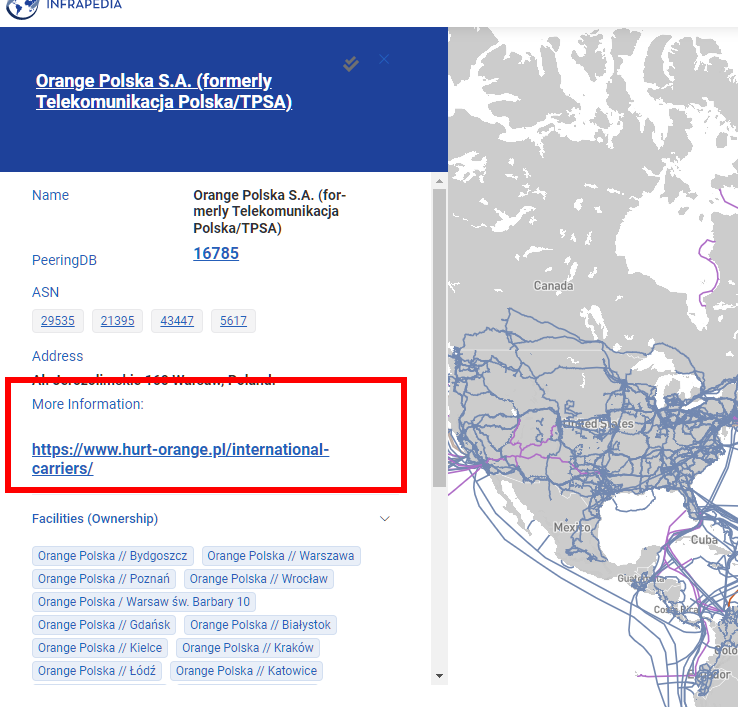Click the United States label on the map
Screen dimensions: 738x707
click(x=599, y=424)
